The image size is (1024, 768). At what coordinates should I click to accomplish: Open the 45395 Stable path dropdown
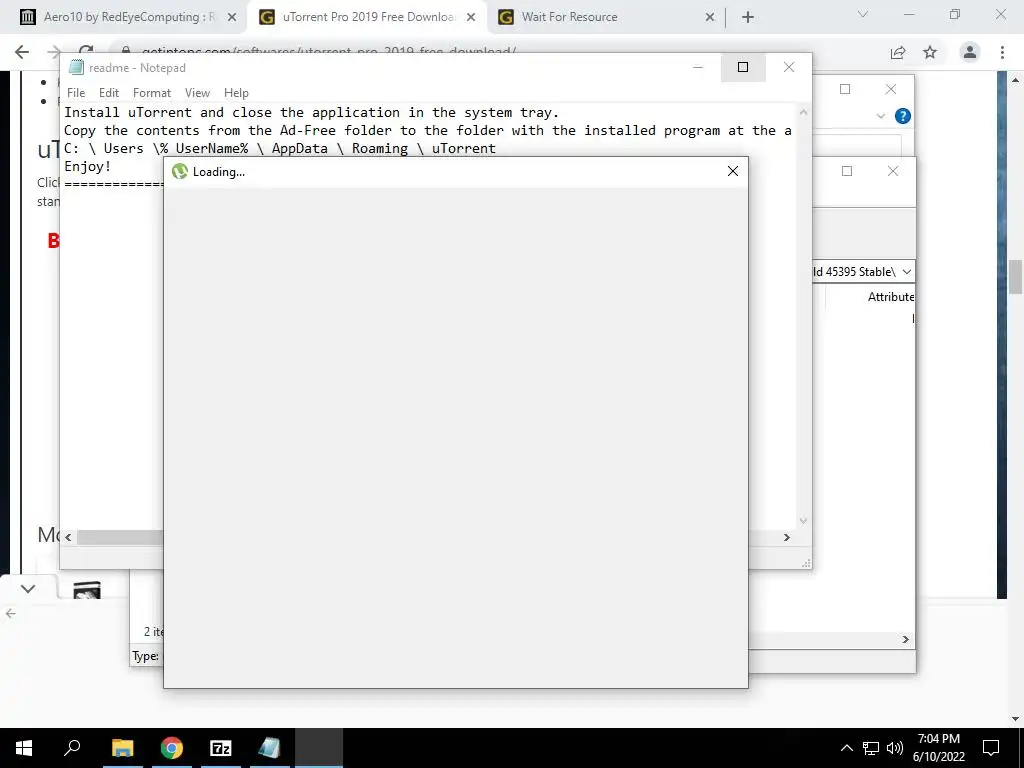tap(906, 272)
